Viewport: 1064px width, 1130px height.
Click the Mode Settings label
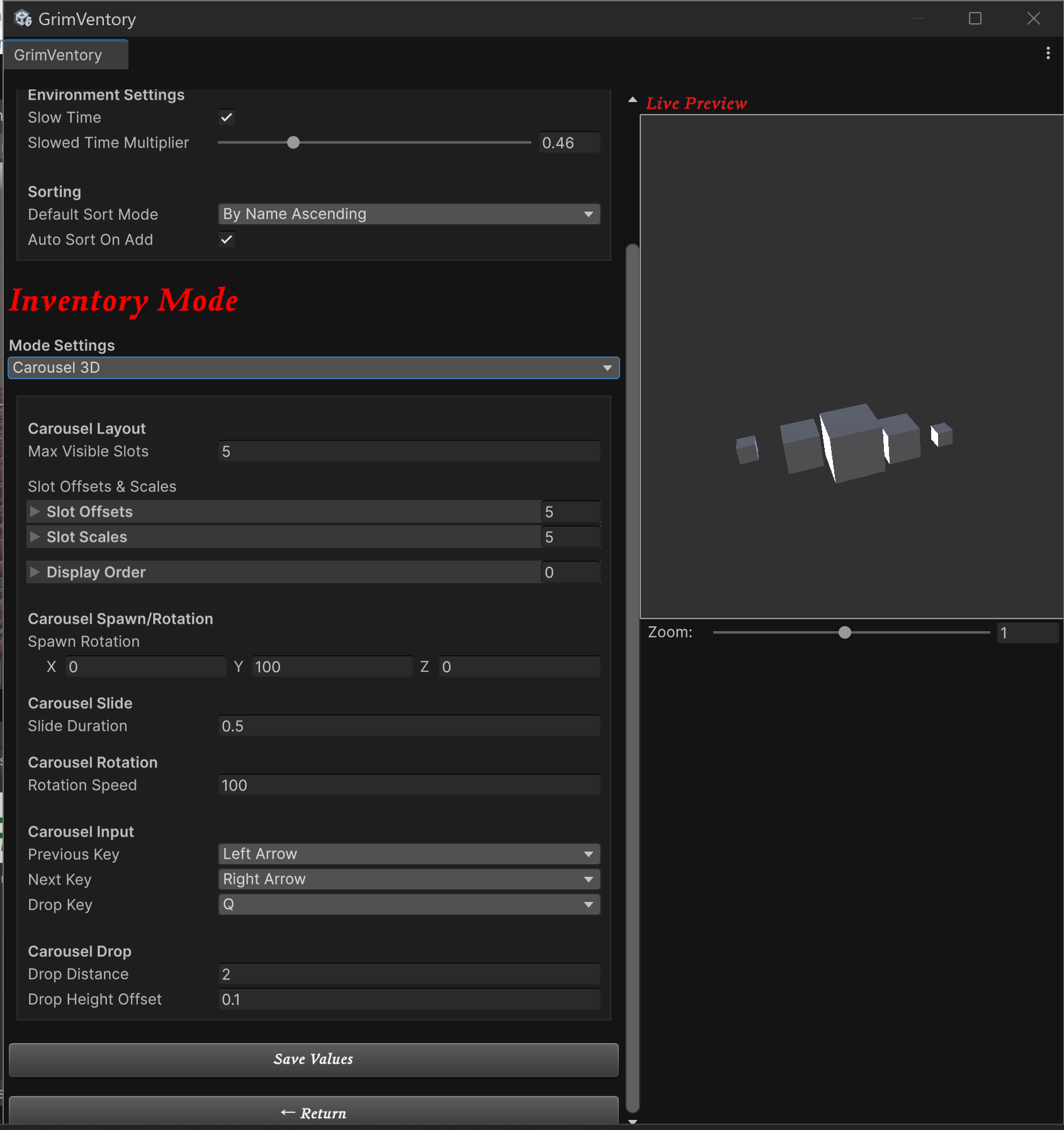(62, 346)
